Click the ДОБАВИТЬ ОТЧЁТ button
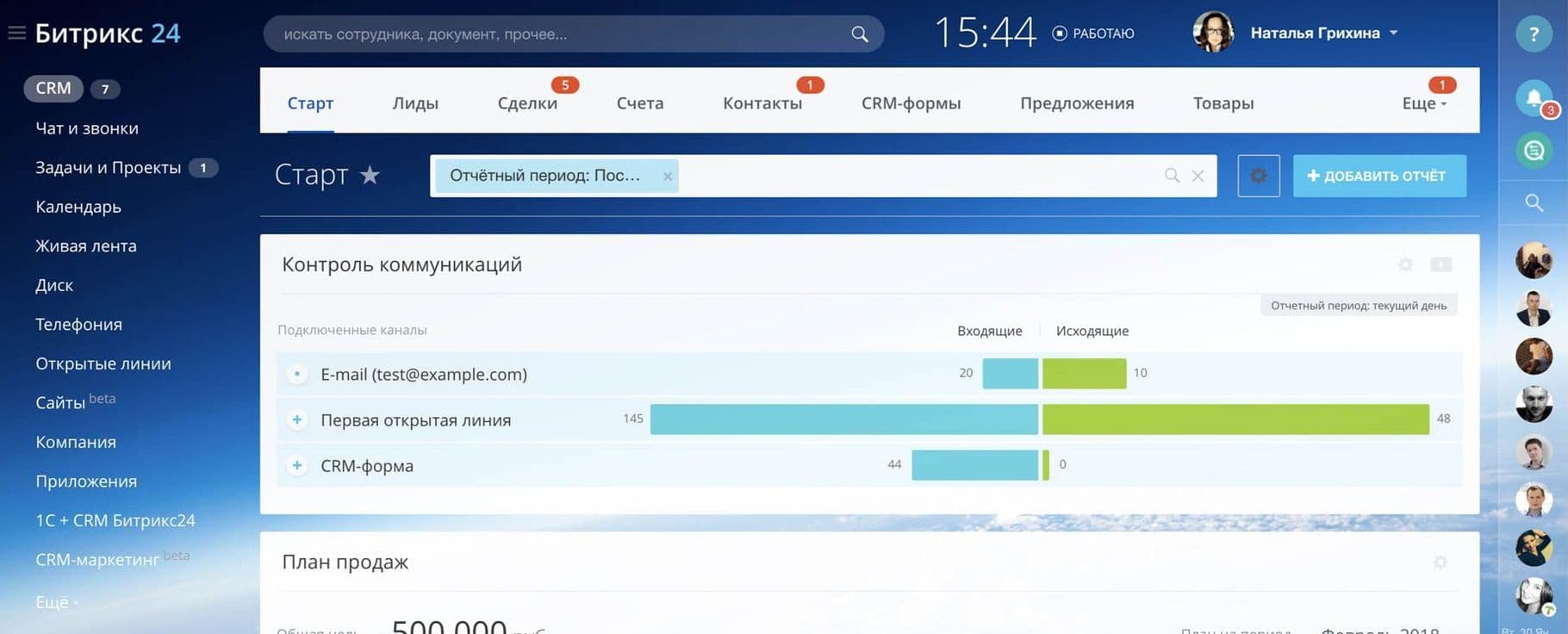Screen dimensions: 1568x634 pos(1379,176)
